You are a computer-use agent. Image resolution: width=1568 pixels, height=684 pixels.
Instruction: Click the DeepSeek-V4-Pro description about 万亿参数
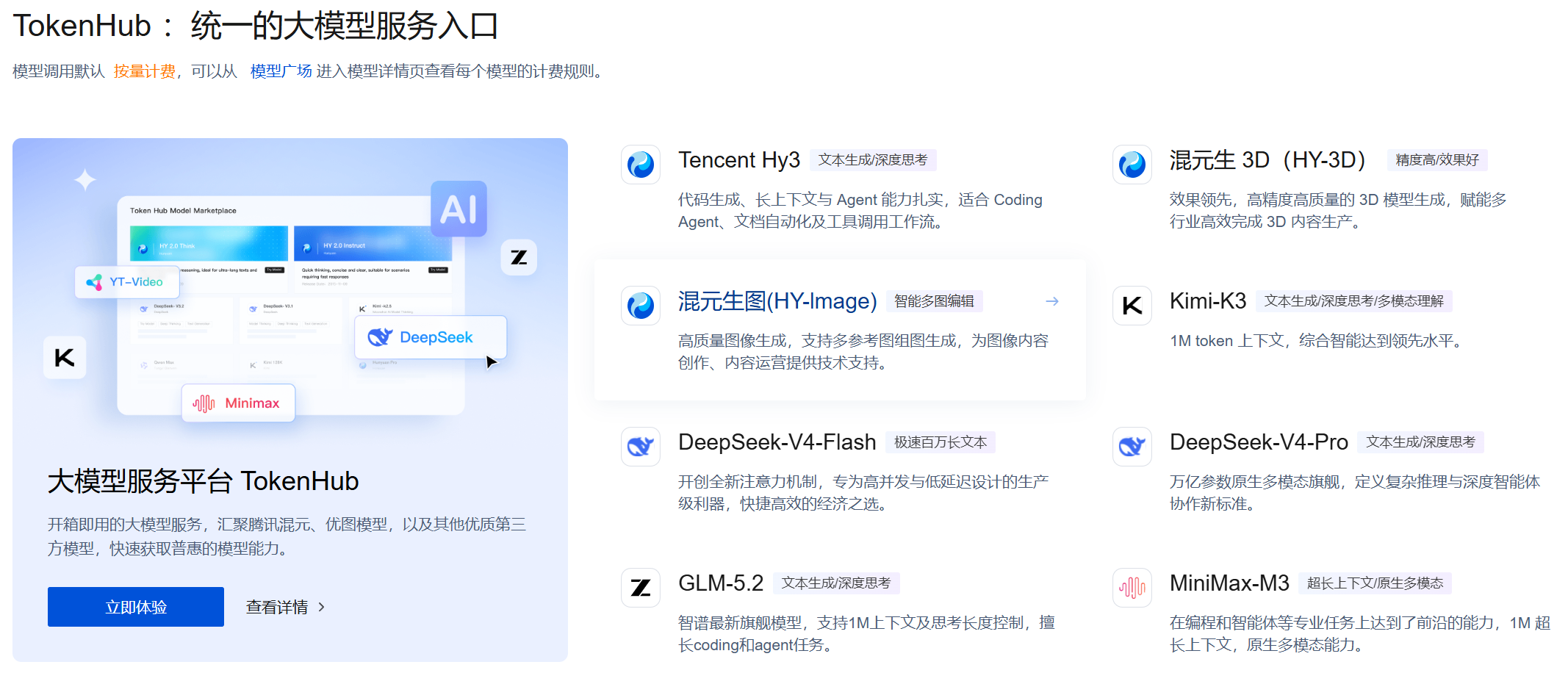point(1355,493)
